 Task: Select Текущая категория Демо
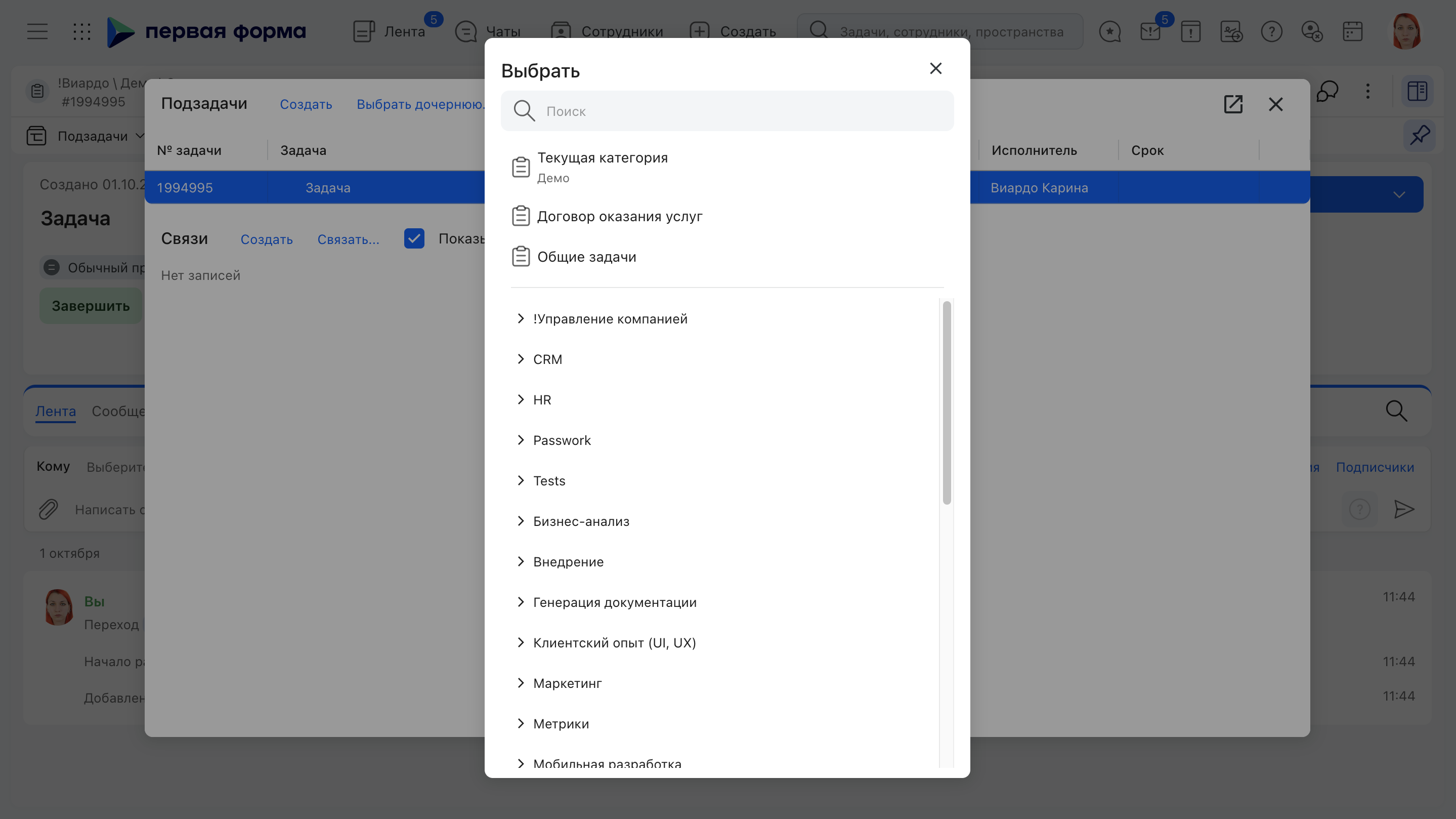727,167
